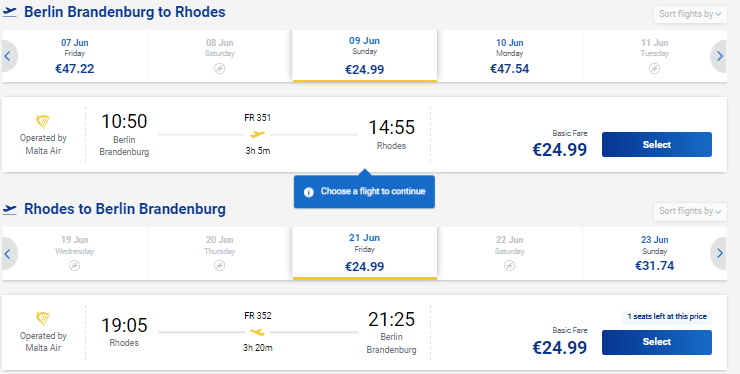Click the info icon in the continue tooltip
This screenshot has height=374, width=740.
point(309,192)
